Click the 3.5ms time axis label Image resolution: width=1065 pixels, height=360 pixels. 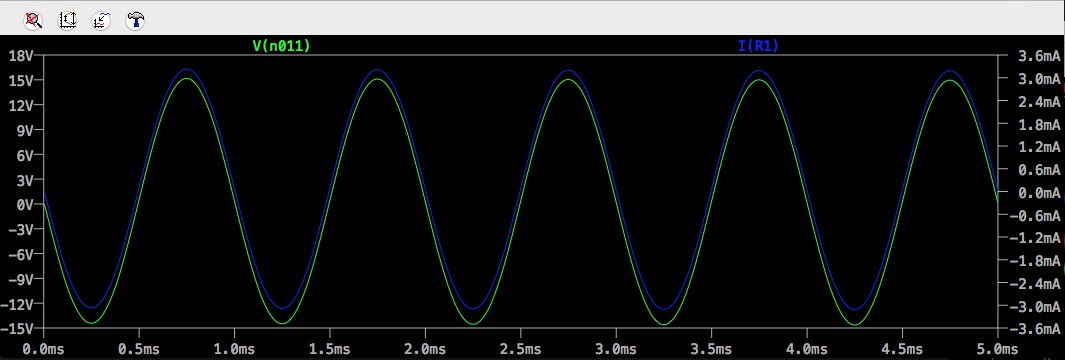coord(711,349)
